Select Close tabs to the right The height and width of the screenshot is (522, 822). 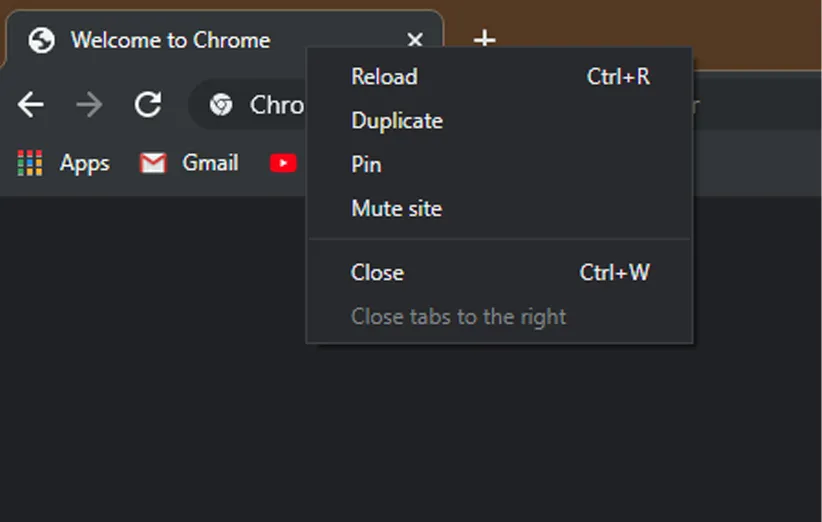click(458, 317)
